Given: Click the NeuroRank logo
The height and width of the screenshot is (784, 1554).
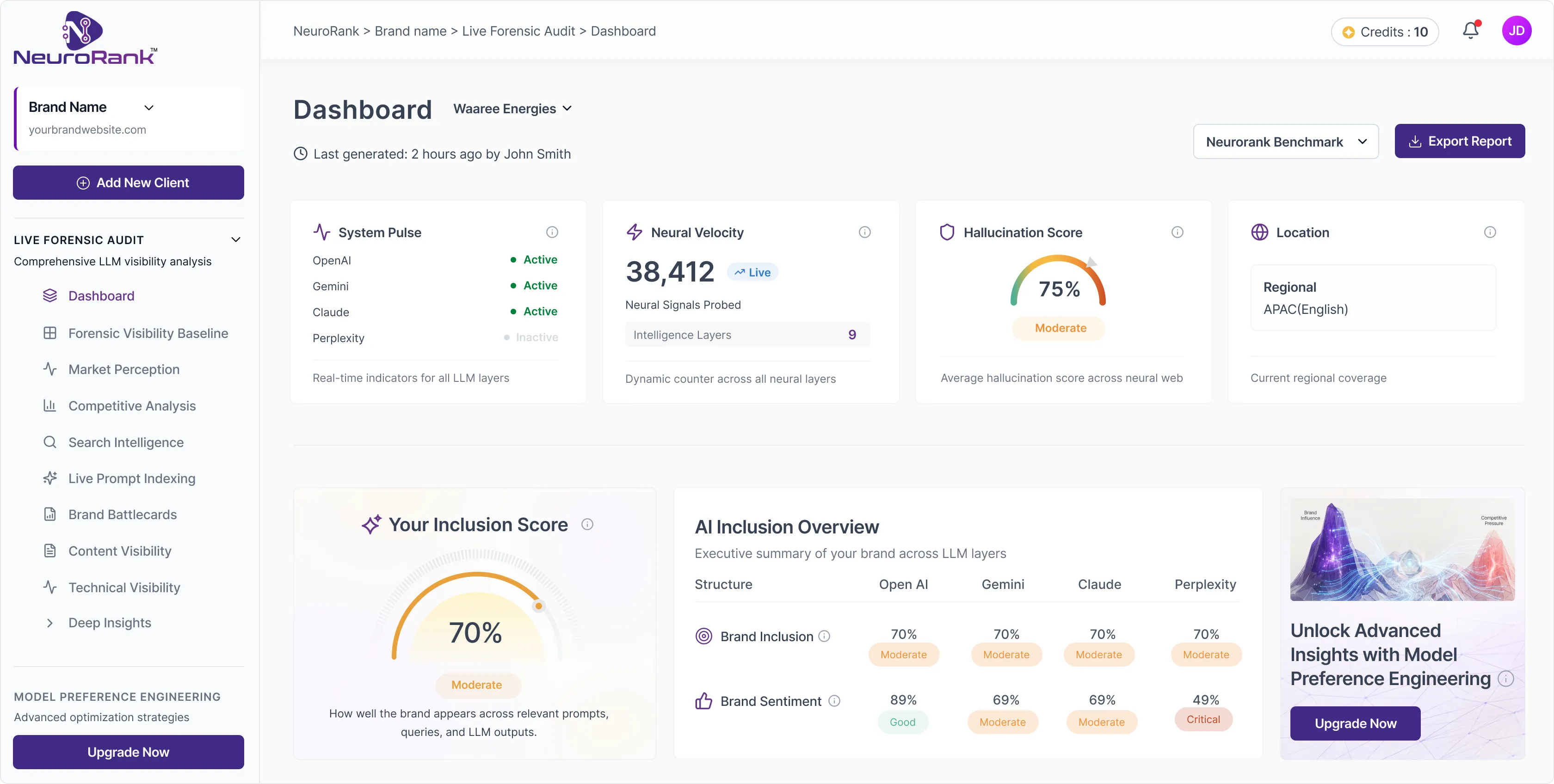Looking at the screenshot, I should [85, 38].
